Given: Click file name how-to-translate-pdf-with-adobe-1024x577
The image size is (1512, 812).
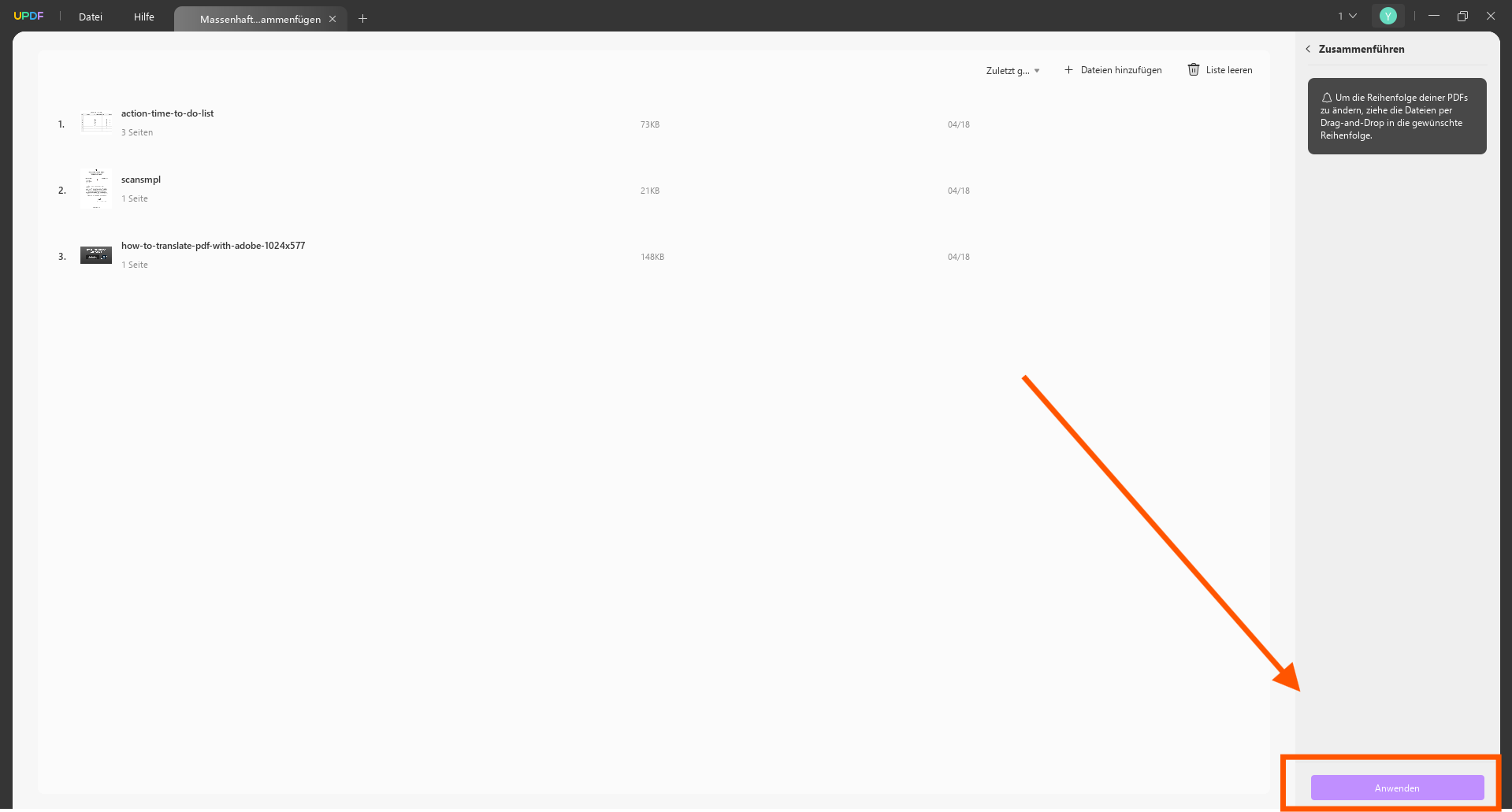Looking at the screenshot, I should pyautogui.click(x=213, y=246).
